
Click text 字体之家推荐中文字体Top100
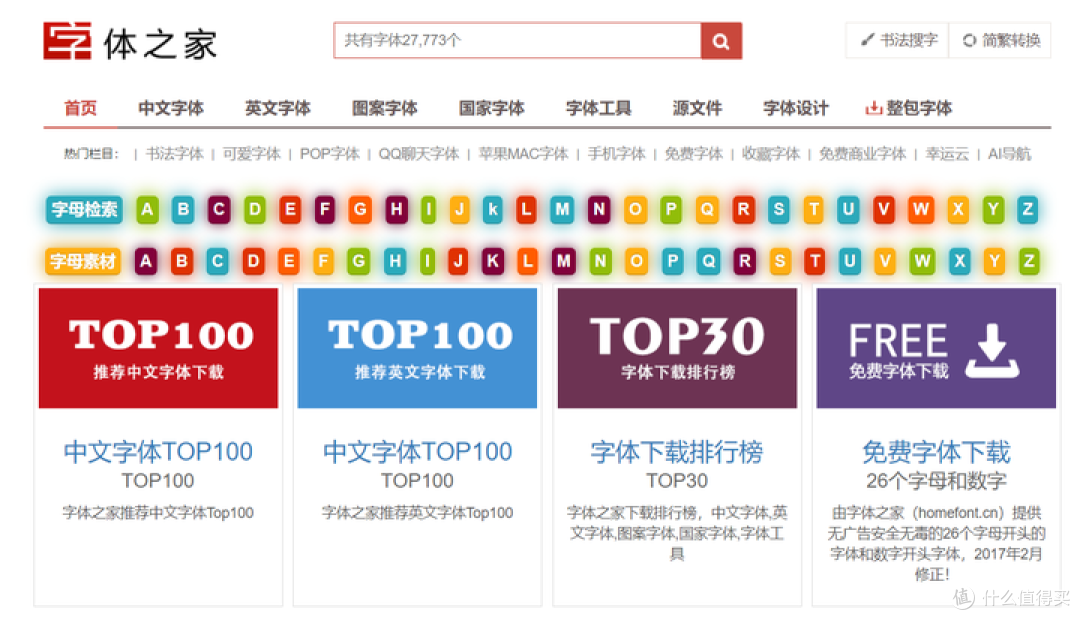tap(158, 513)
